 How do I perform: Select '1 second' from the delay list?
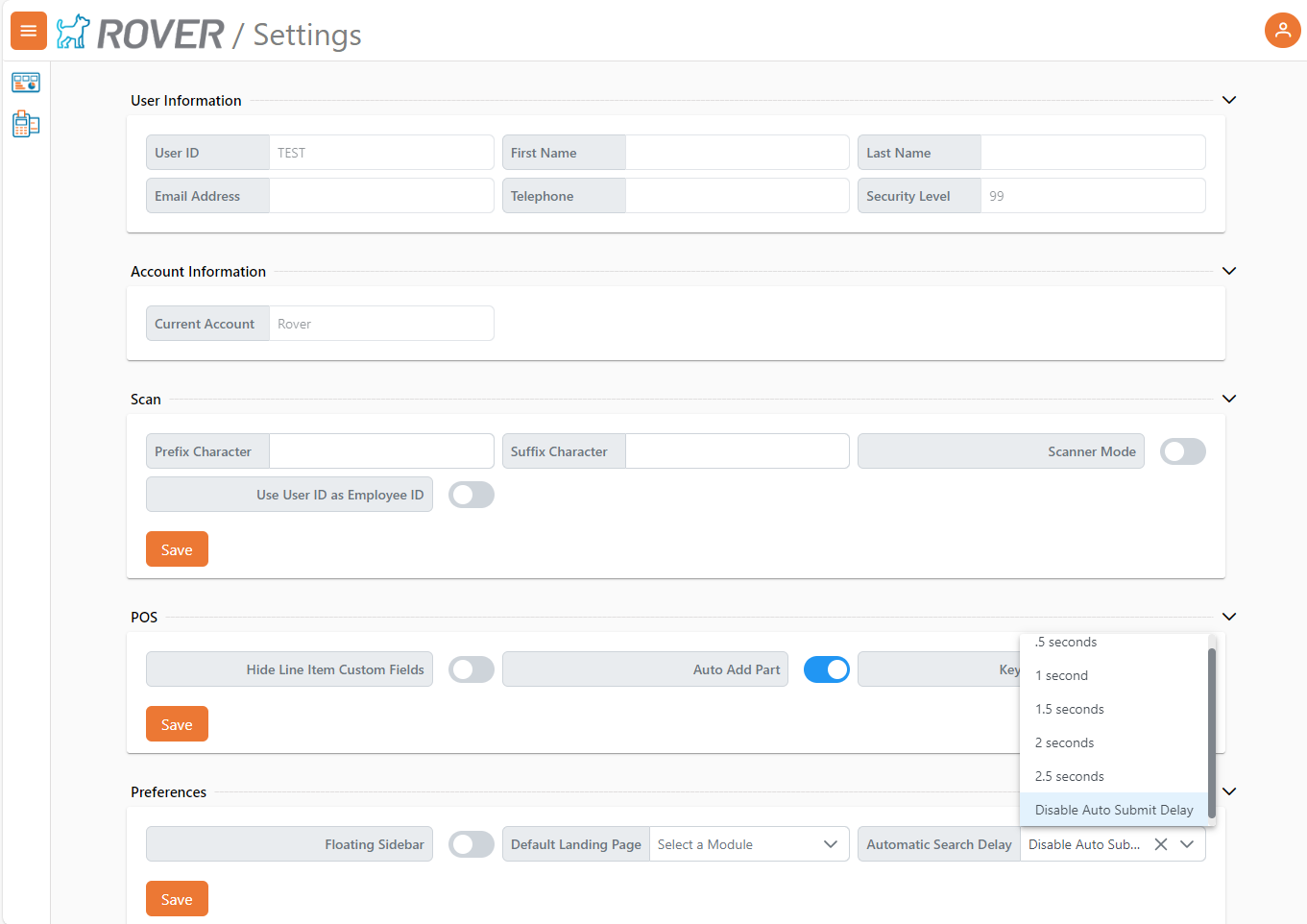point(1061,675)
